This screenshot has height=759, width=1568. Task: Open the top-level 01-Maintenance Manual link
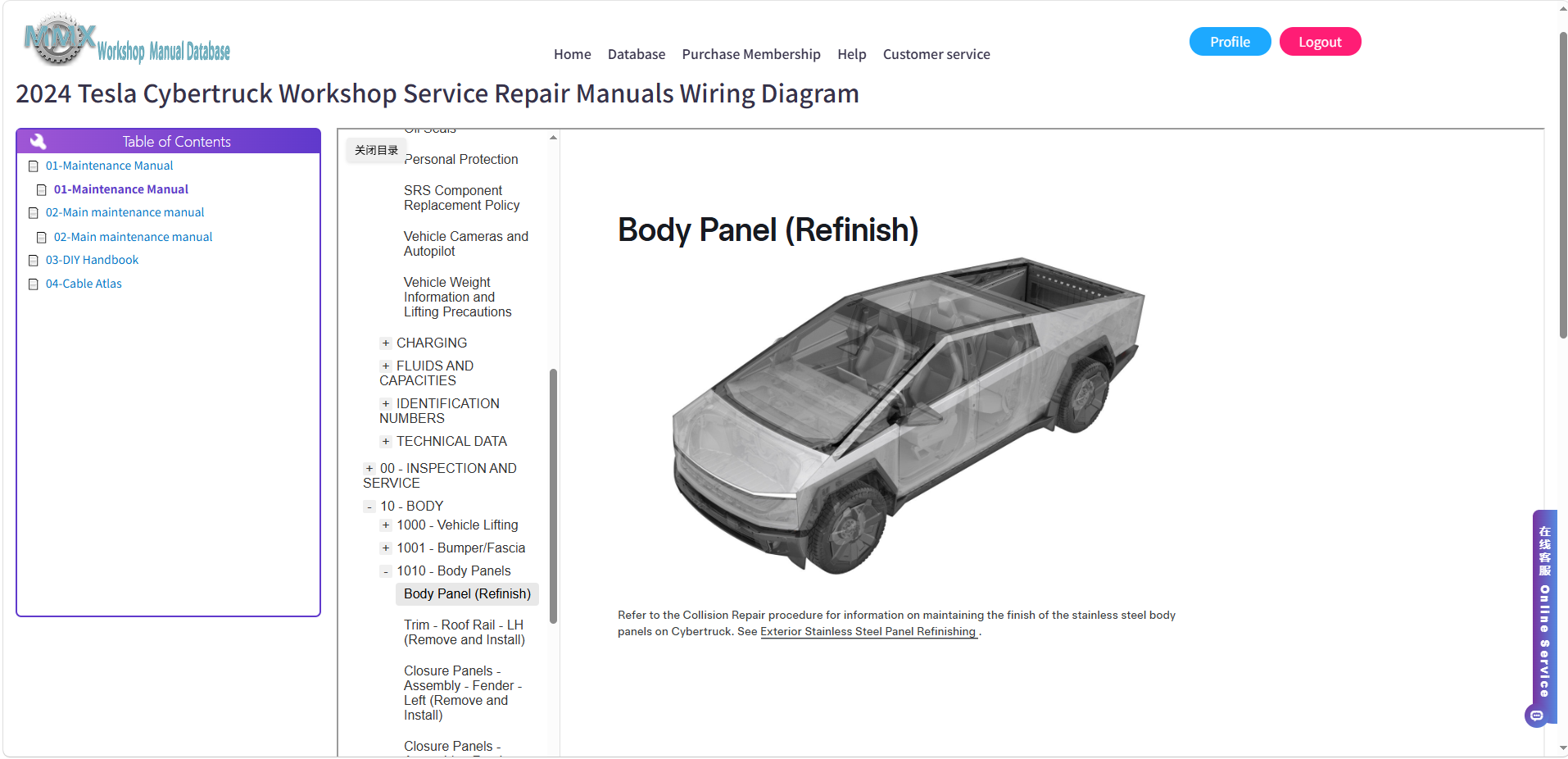[x=109, y=166]
